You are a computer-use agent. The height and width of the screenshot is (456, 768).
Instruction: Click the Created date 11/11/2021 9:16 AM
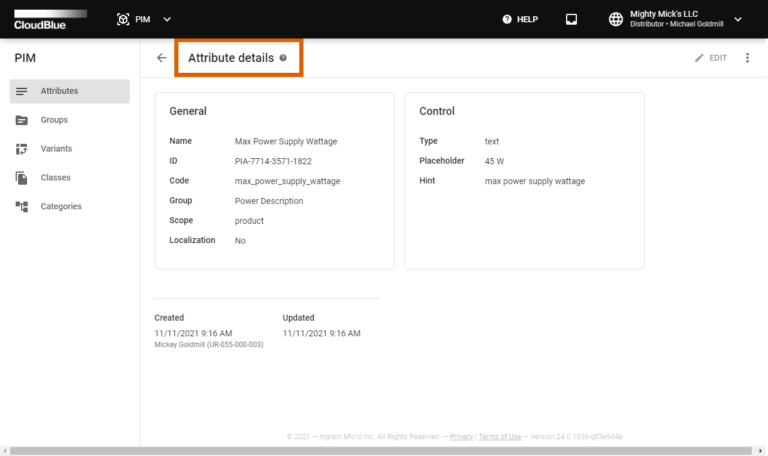click(x=193, y=333)
